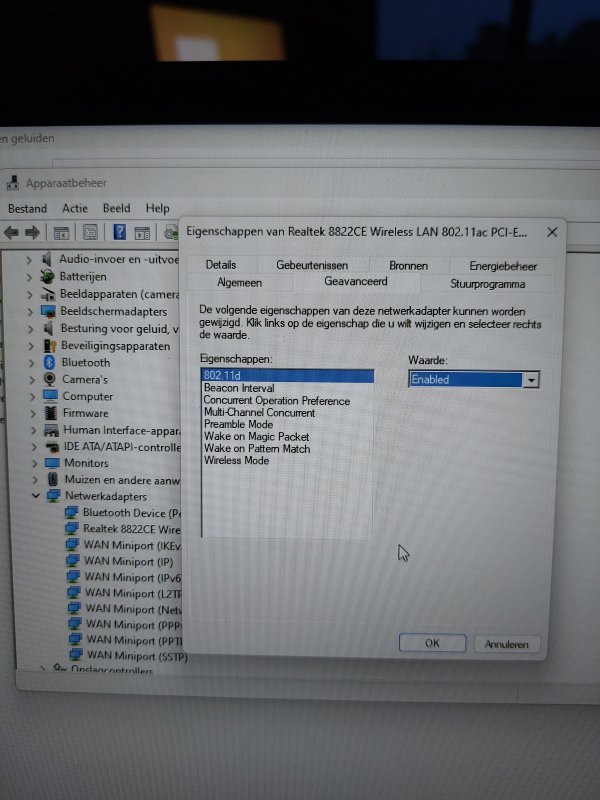Image resolution: width=600 pixels, height=800 pixels.
Task: Open the Actie menu
Action: click(x=74, y=208)
